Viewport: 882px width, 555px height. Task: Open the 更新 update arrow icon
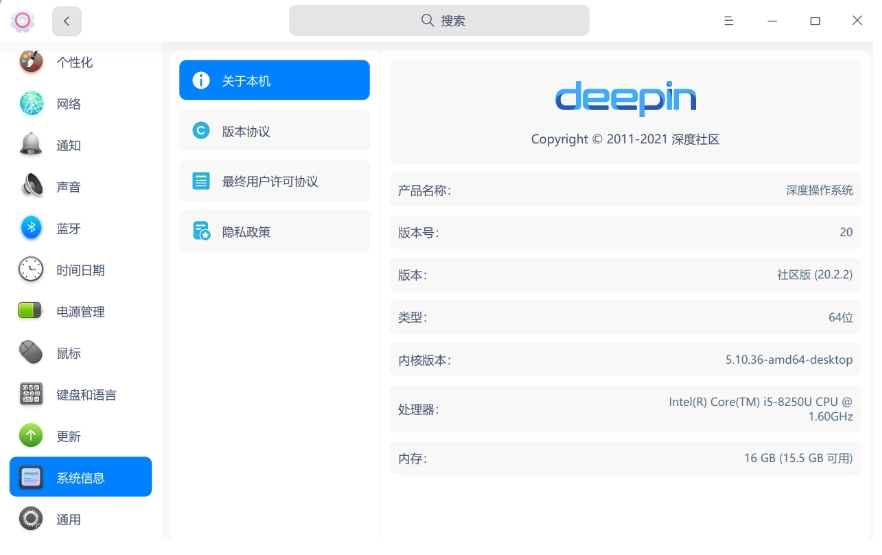pos(31,436)
